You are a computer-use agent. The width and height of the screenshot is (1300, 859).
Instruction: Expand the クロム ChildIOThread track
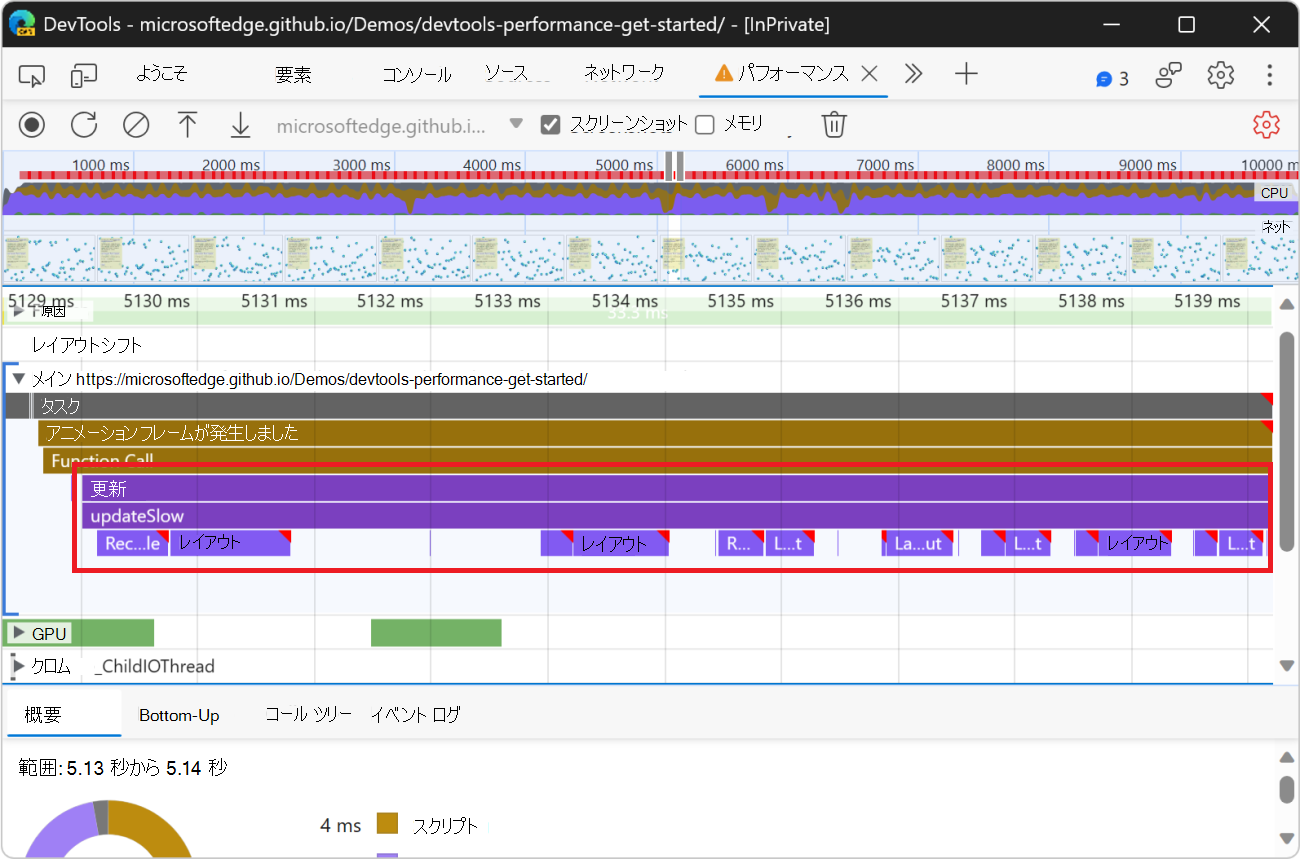(x=18, y=666)
